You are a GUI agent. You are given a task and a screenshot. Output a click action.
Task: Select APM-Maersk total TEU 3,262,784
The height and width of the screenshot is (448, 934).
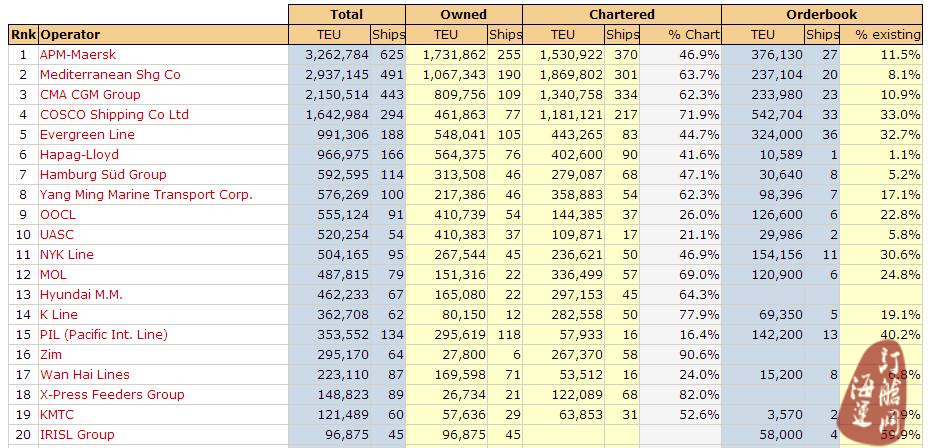337,55
